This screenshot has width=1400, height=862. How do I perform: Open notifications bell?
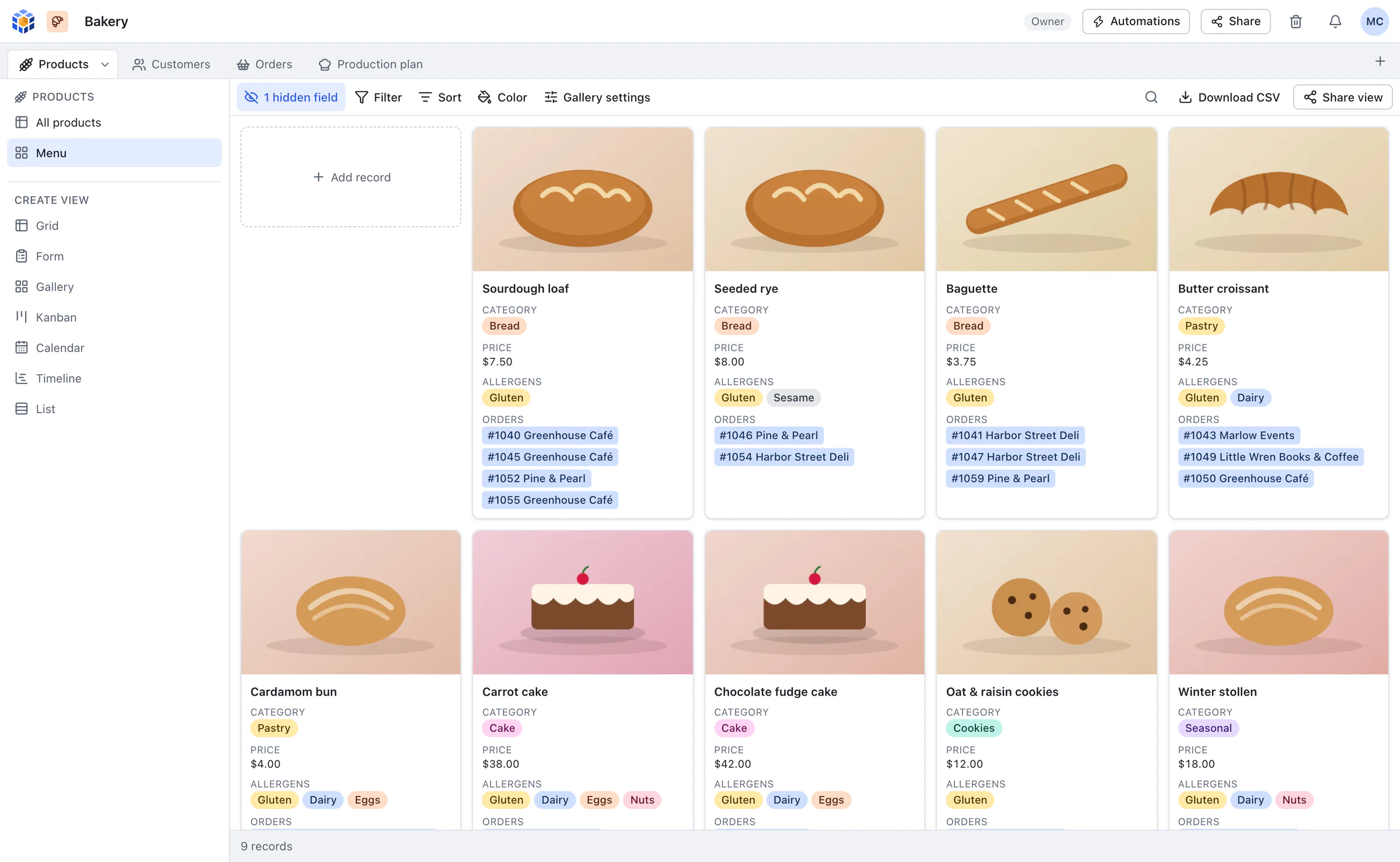coord(1335,22)
